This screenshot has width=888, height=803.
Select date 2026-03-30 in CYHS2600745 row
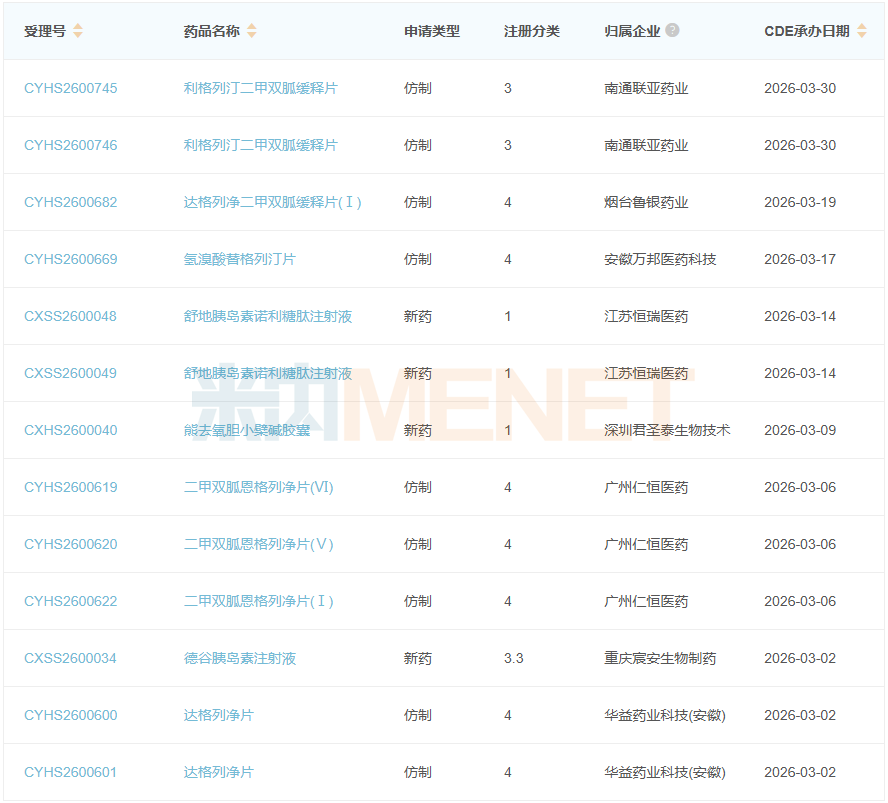(800, 88)
